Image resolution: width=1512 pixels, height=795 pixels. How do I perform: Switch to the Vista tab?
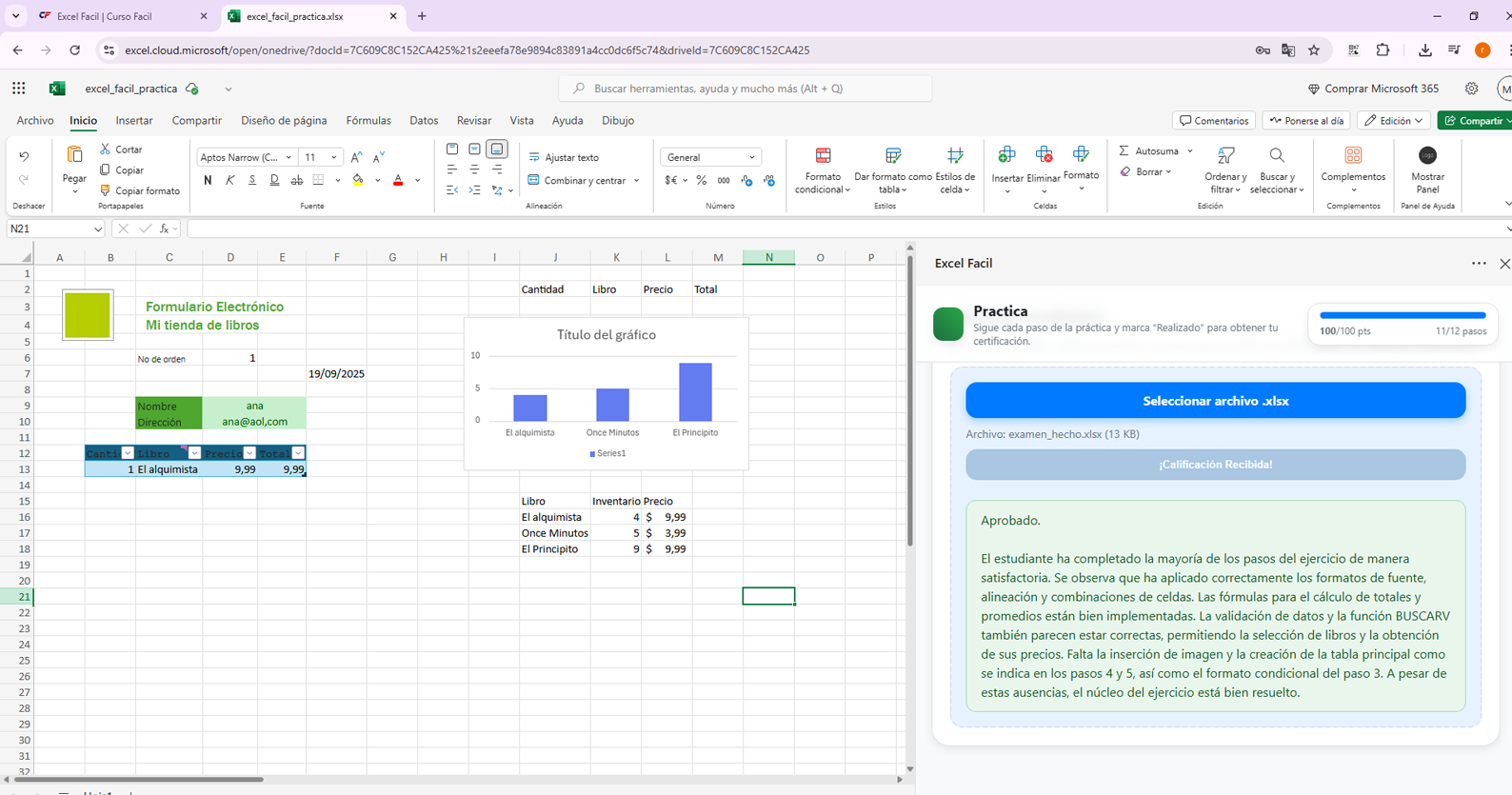522,121
